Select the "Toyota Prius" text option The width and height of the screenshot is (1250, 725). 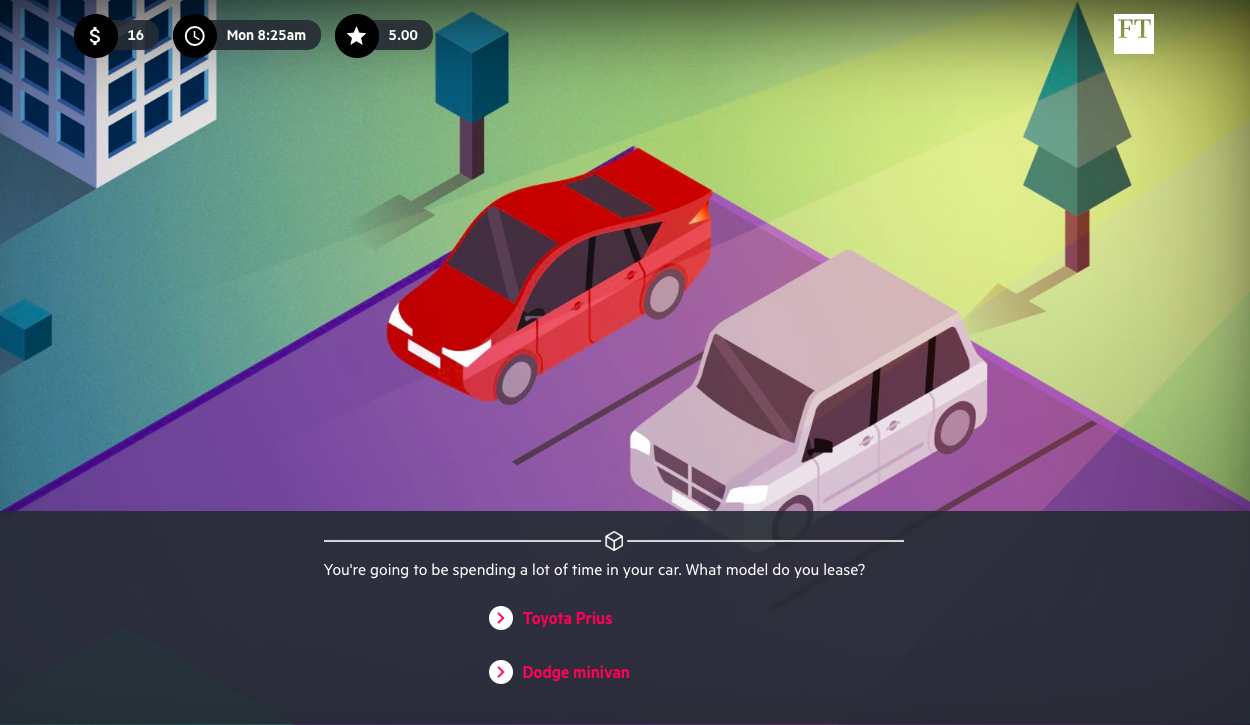click(x=567, y=619)
